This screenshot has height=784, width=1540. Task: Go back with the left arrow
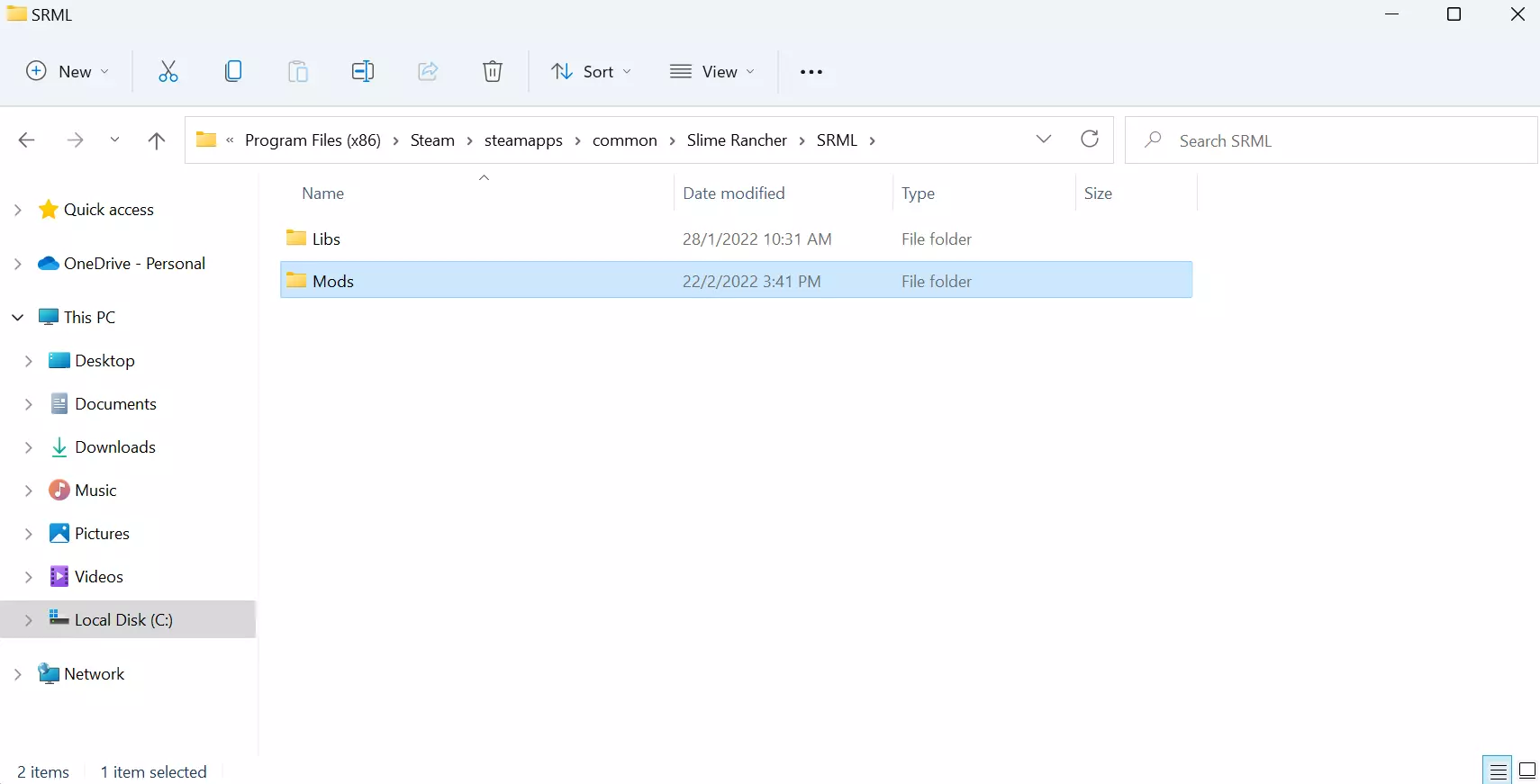pos(27,140)
